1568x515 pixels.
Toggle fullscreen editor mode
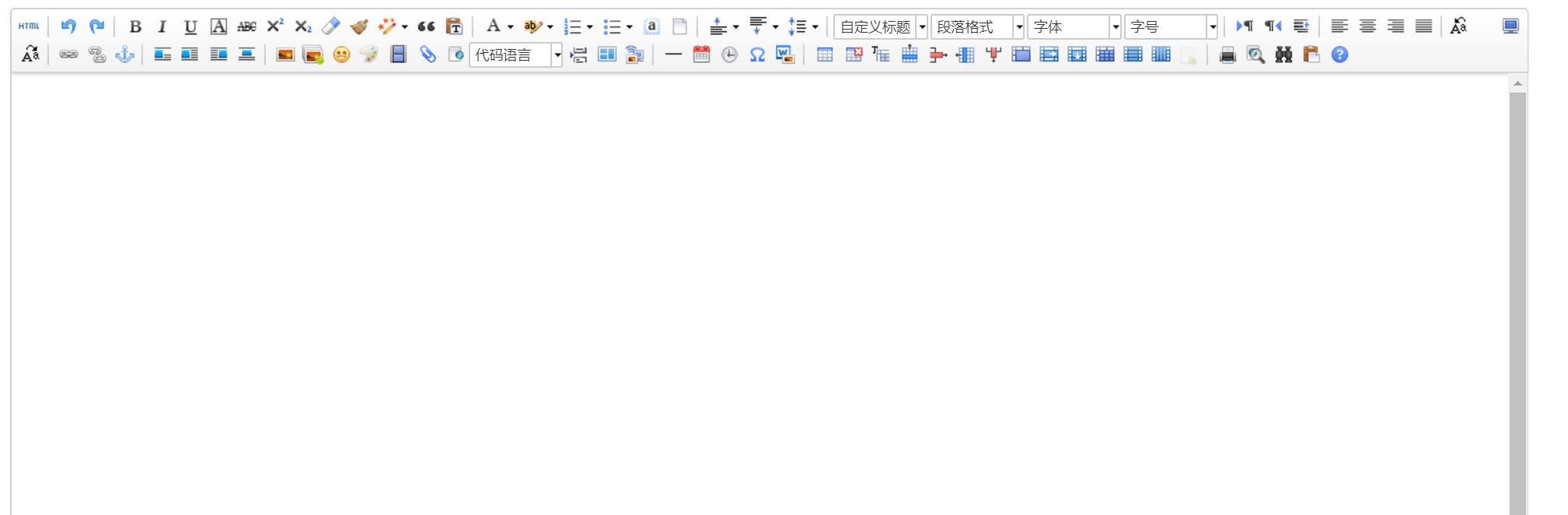1510,26
